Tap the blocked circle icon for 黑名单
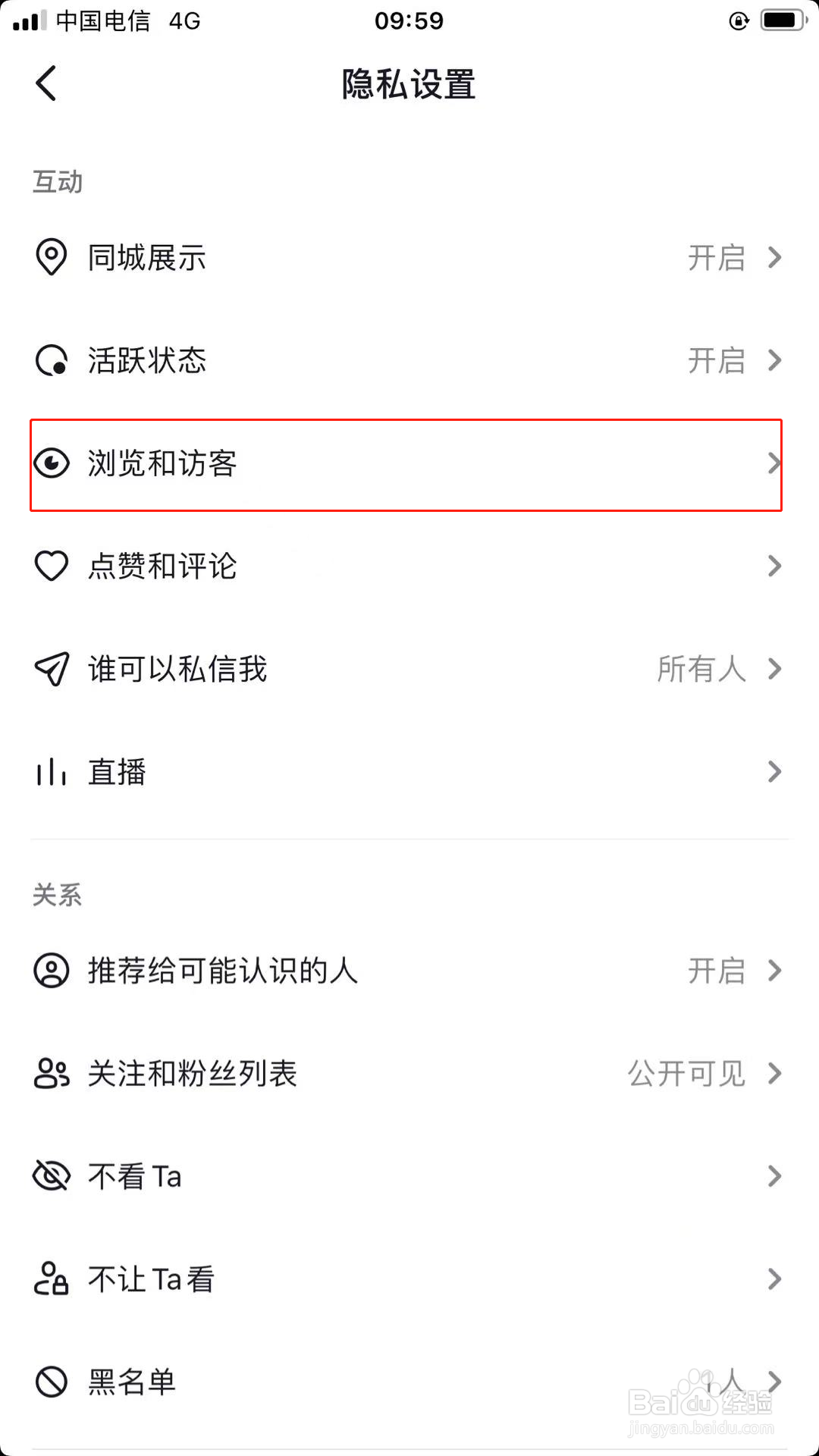This screenshot has height=1456, width=819. point(52,1382)
